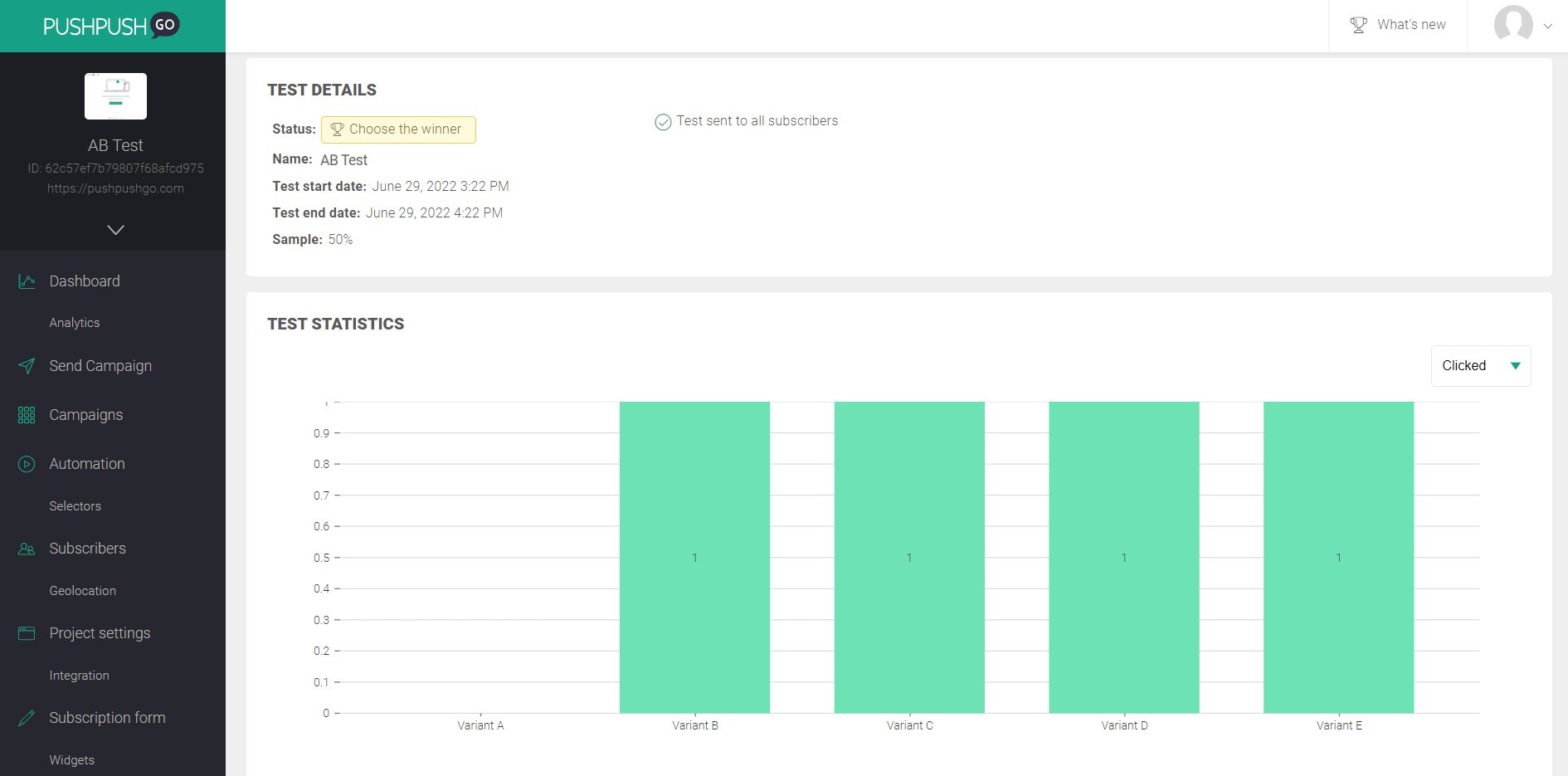Click Choose the winner status button
Viewport: 1568px width, 776px height.
(x=398, y=129)
